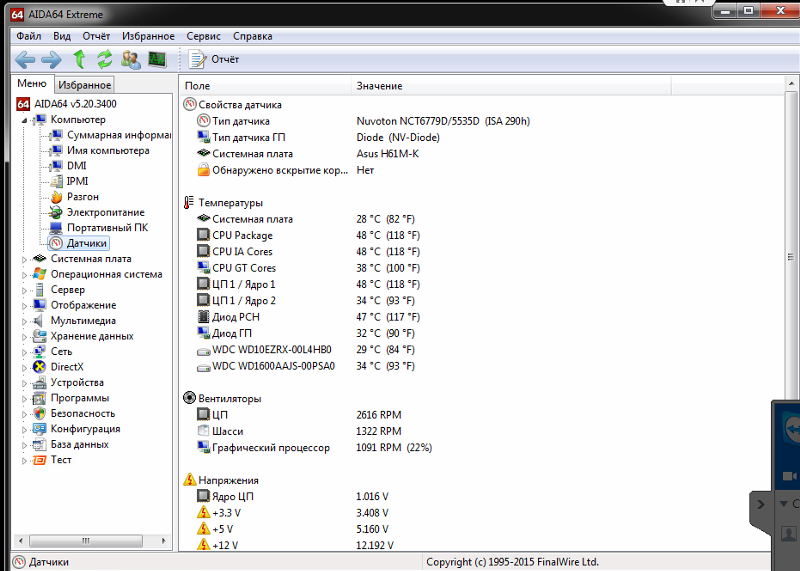This screenshot has height=571, width=800.
Task: Click the Электропитание icon in tree
Action: pos(56,212)
